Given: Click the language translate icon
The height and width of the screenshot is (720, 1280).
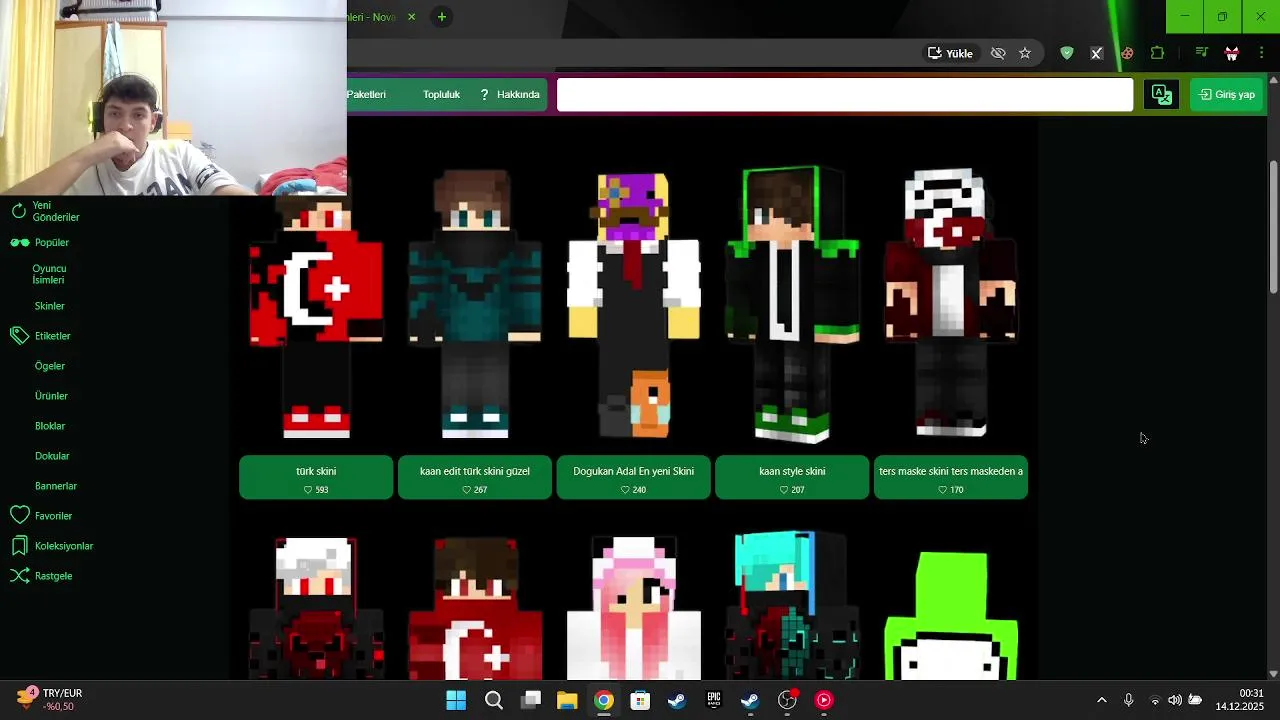Looking at the screenshot, I should click(x=1161, y=94).
